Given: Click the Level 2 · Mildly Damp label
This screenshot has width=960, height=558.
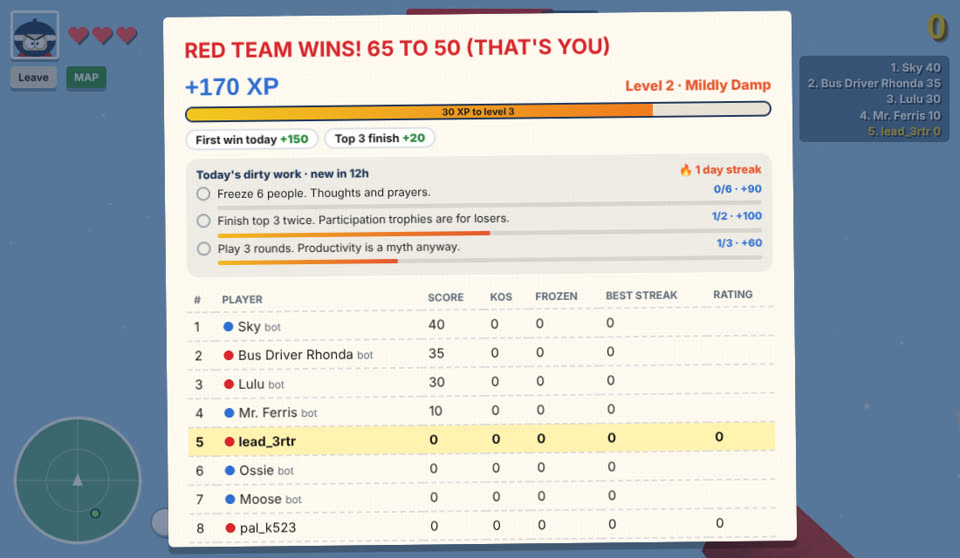Looking at the screenshot, I should pos(697,85).
